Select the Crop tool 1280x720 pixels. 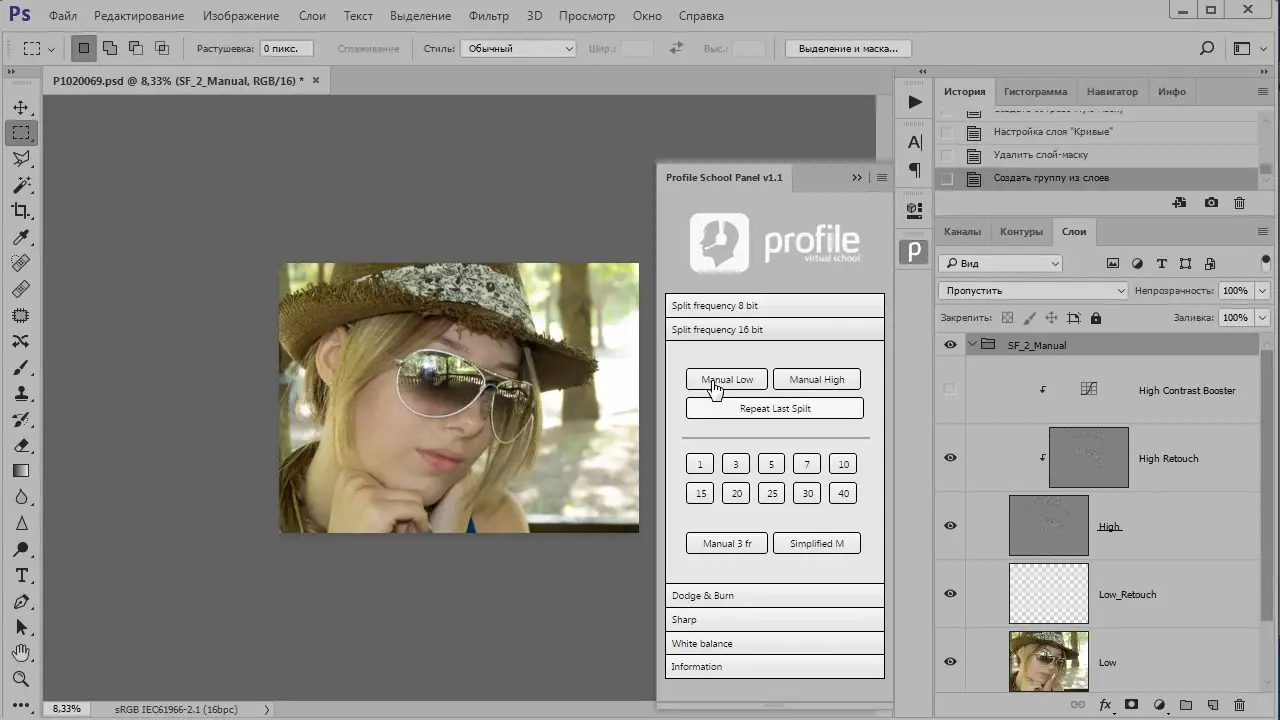[x=21, y=211]
